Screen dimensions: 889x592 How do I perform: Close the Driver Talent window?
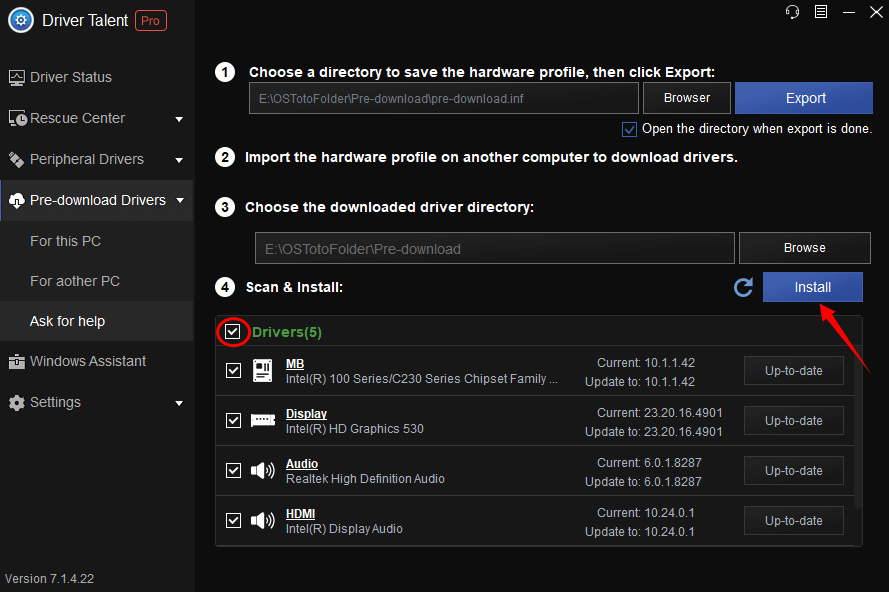coord(876,12)
